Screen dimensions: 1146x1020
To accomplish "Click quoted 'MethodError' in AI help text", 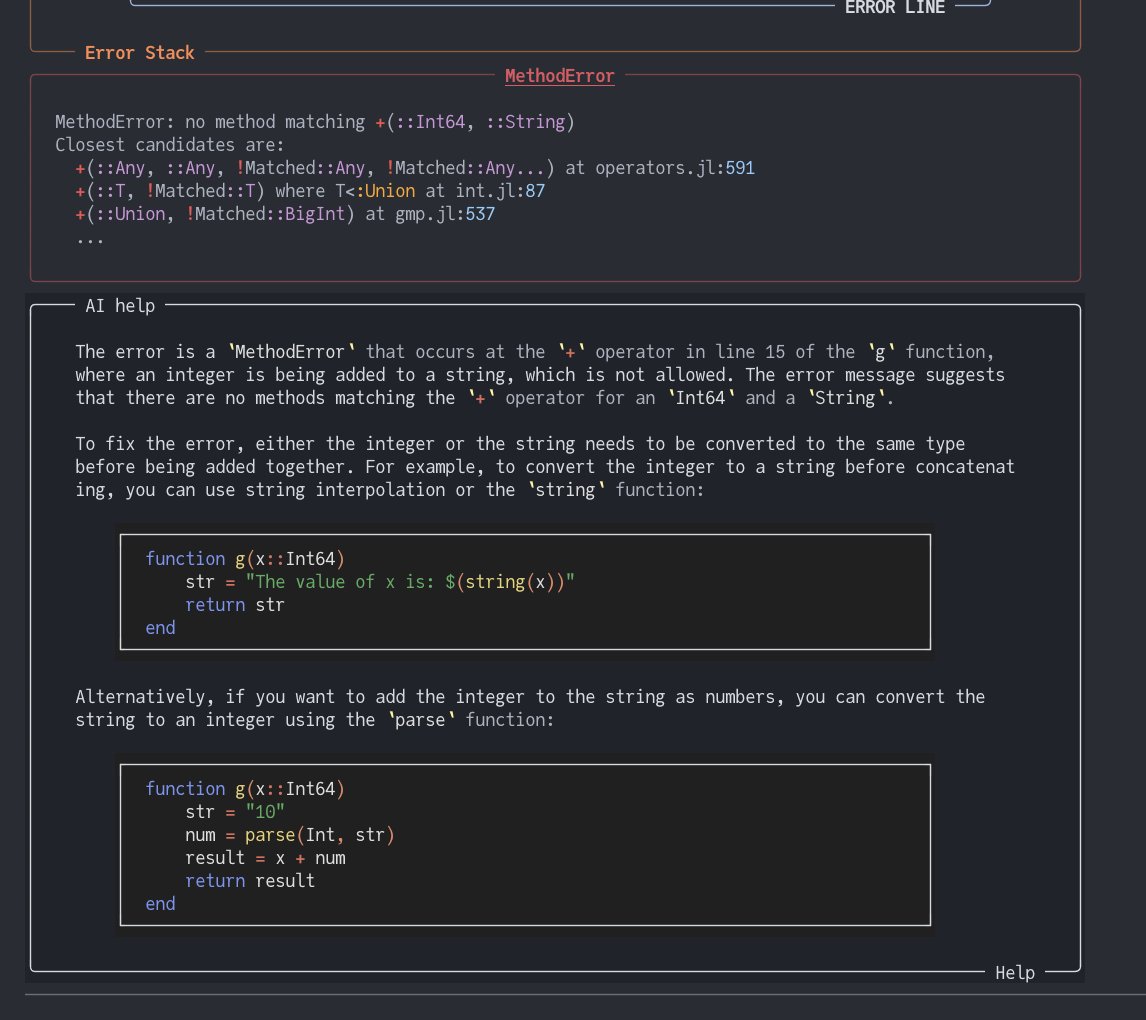I will pyautogui.click(x=290, y=352).
